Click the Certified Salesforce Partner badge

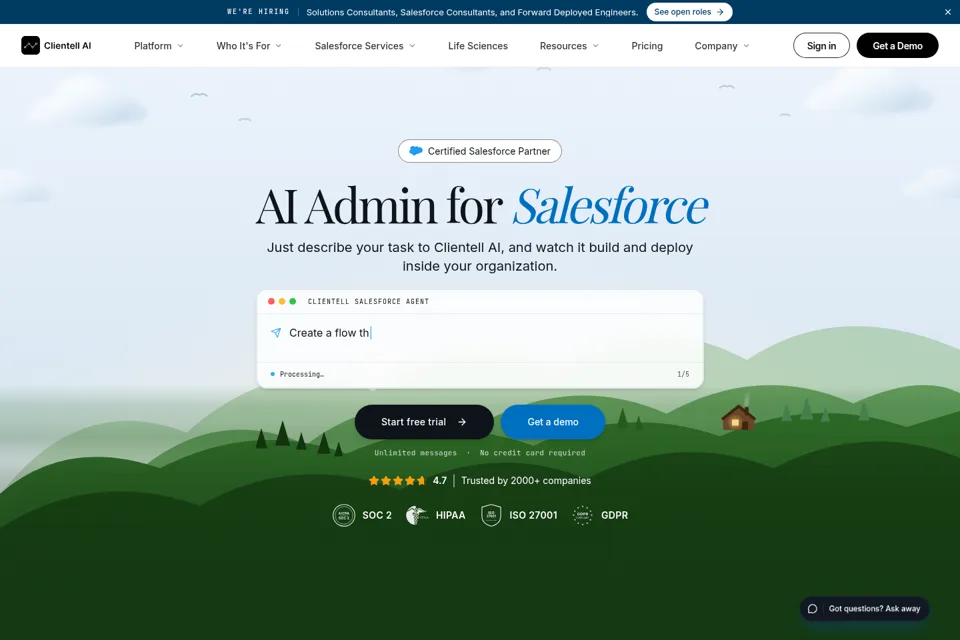click(479, 151)
